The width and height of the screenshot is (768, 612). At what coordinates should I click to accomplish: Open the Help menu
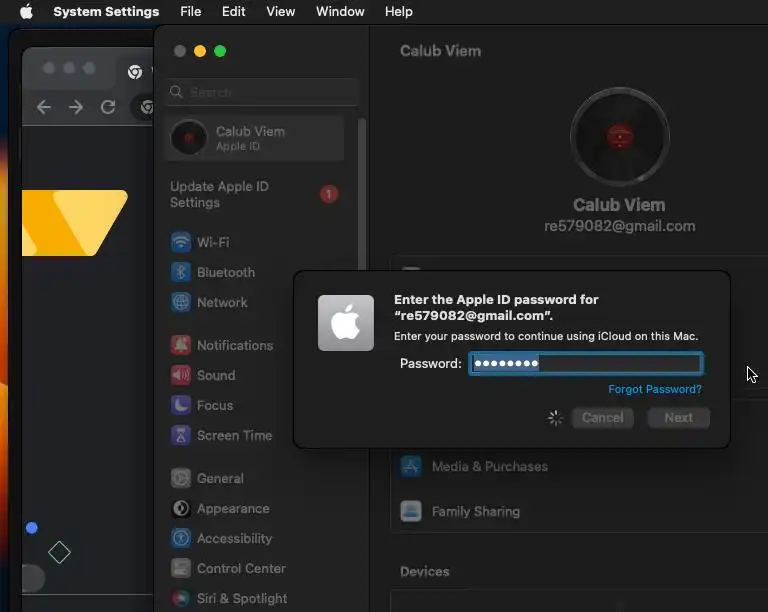point(398,11)
